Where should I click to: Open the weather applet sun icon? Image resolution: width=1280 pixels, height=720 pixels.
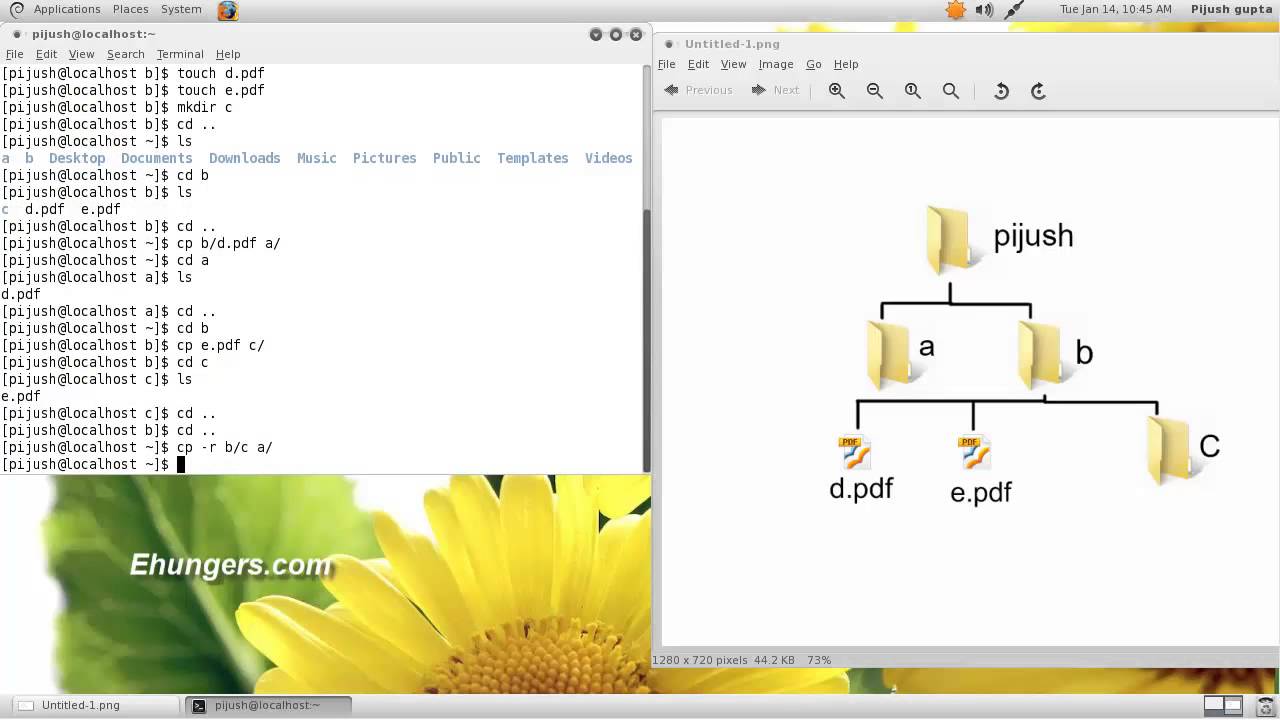(x=956, y=10)
